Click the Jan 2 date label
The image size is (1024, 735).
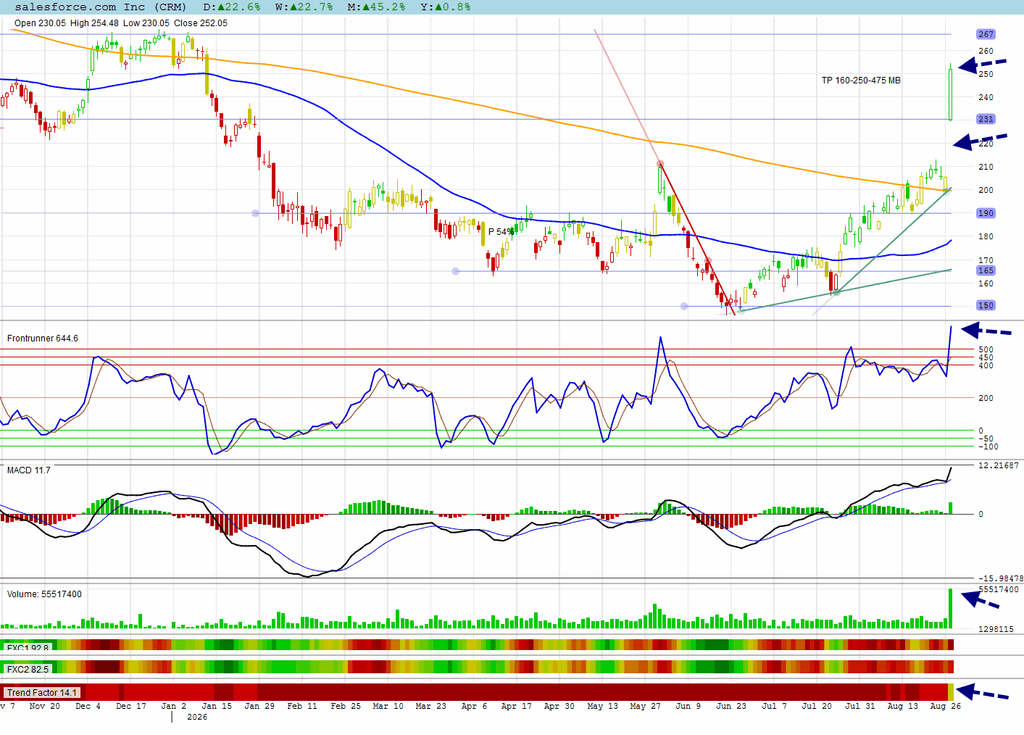(174, 706)
